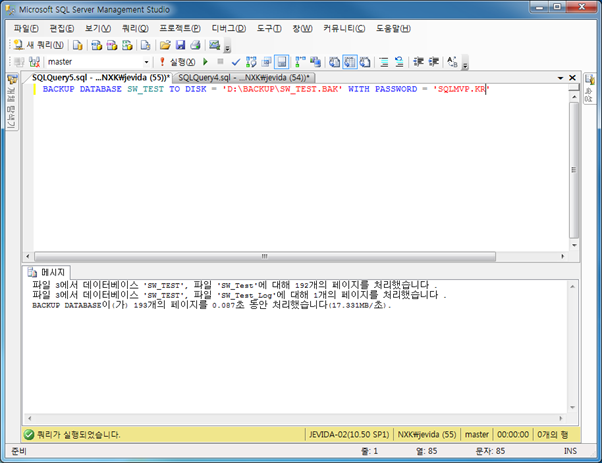Click the Cancel Executing Query stop icon

(x=220, y=61)
